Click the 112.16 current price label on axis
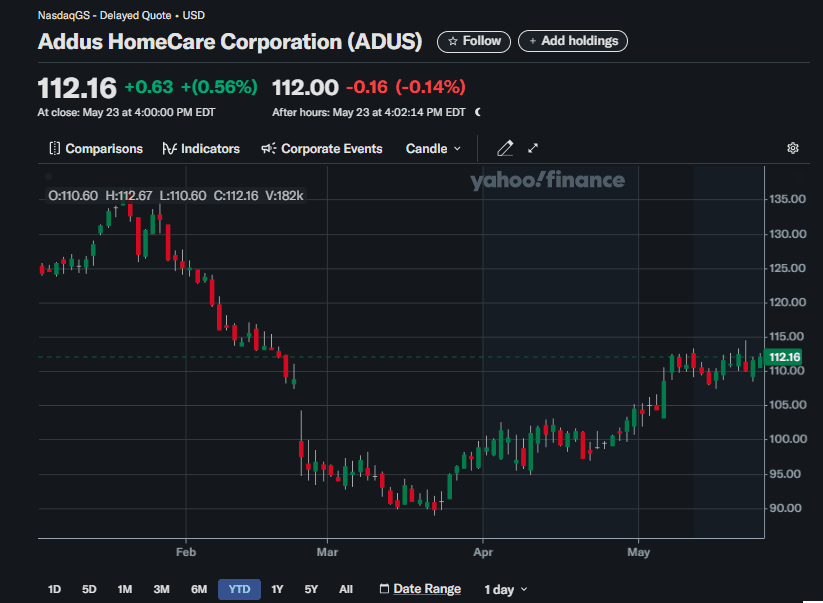Screen dimensions: 823x603 point(785,357)
